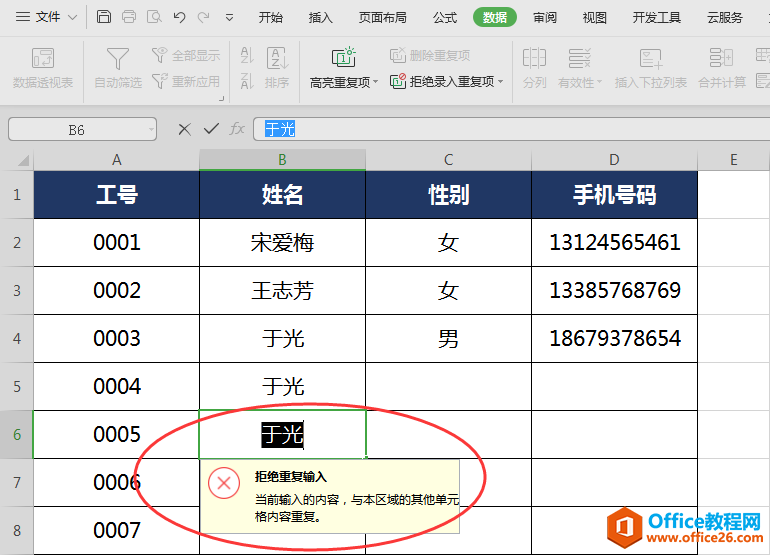Click the fx insert function icon
Image resolution: width=770 pixels, height=555 pixels.
[x=237, y=129]
